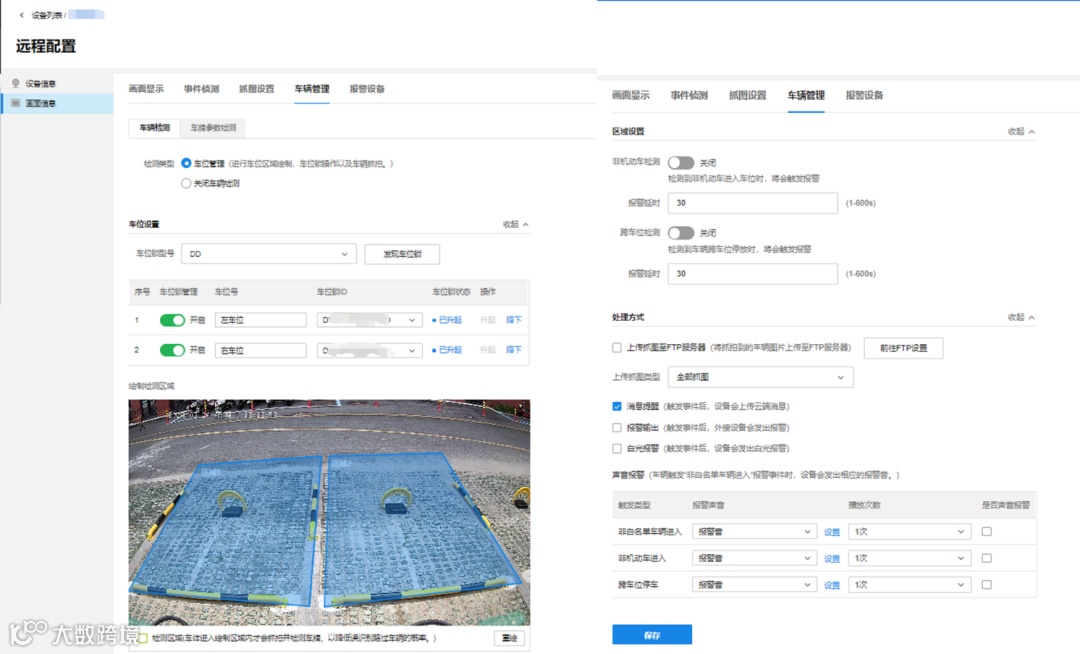
Task: Enable the 跨车位检测 switch
Action: click(x=681, y=233)
